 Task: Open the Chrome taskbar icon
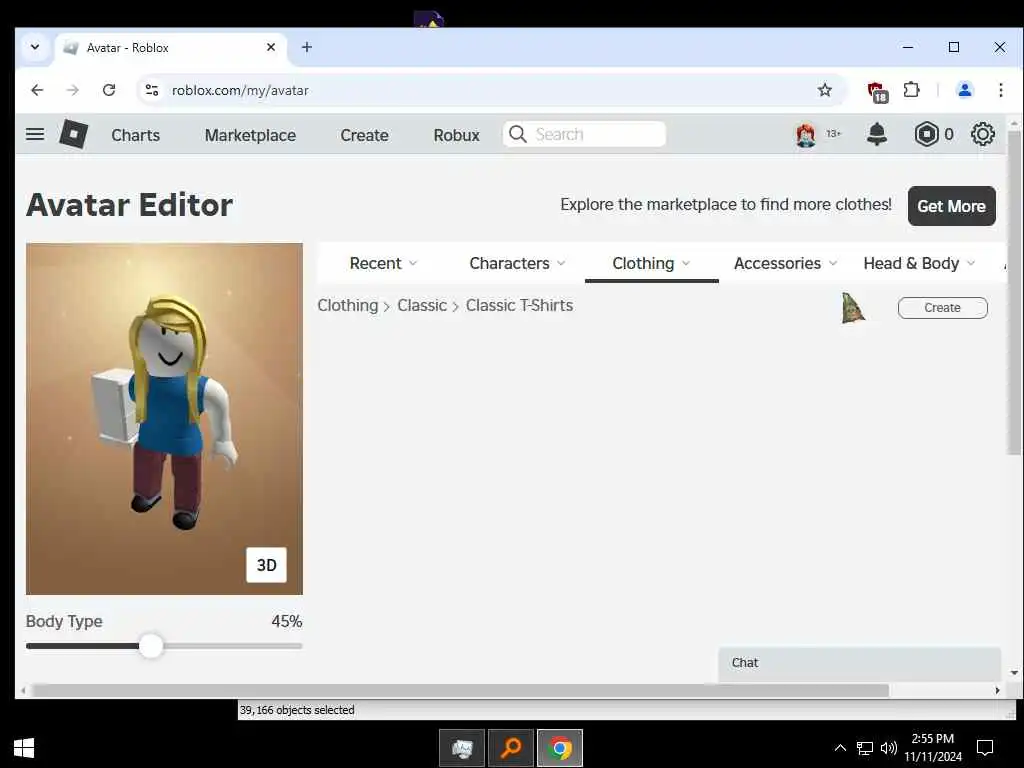coord(560,748)
